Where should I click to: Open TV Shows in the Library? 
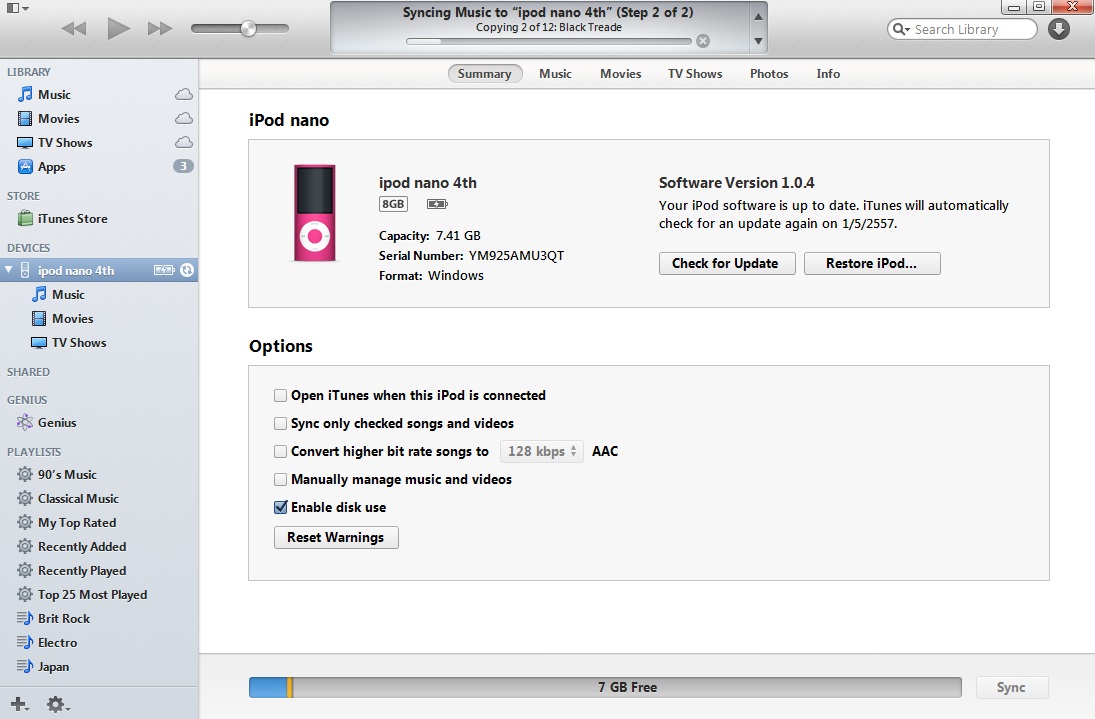coord(65,142)
